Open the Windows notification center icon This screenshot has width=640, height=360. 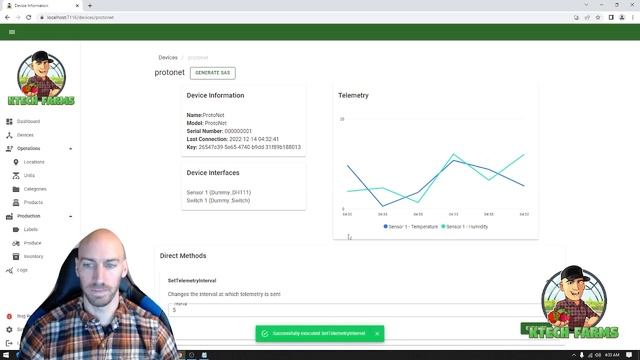pyautogui.click(x=630, y=355)
